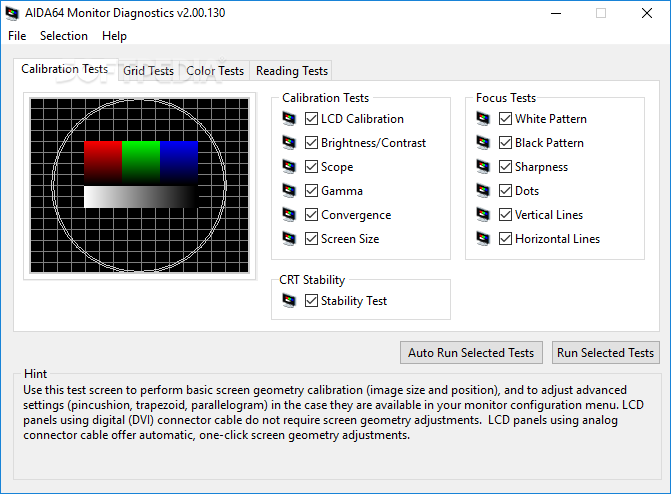Toggle the Black Pattern checkbox
The height and width of the screenshot is (494, 671).
[505, 143]
